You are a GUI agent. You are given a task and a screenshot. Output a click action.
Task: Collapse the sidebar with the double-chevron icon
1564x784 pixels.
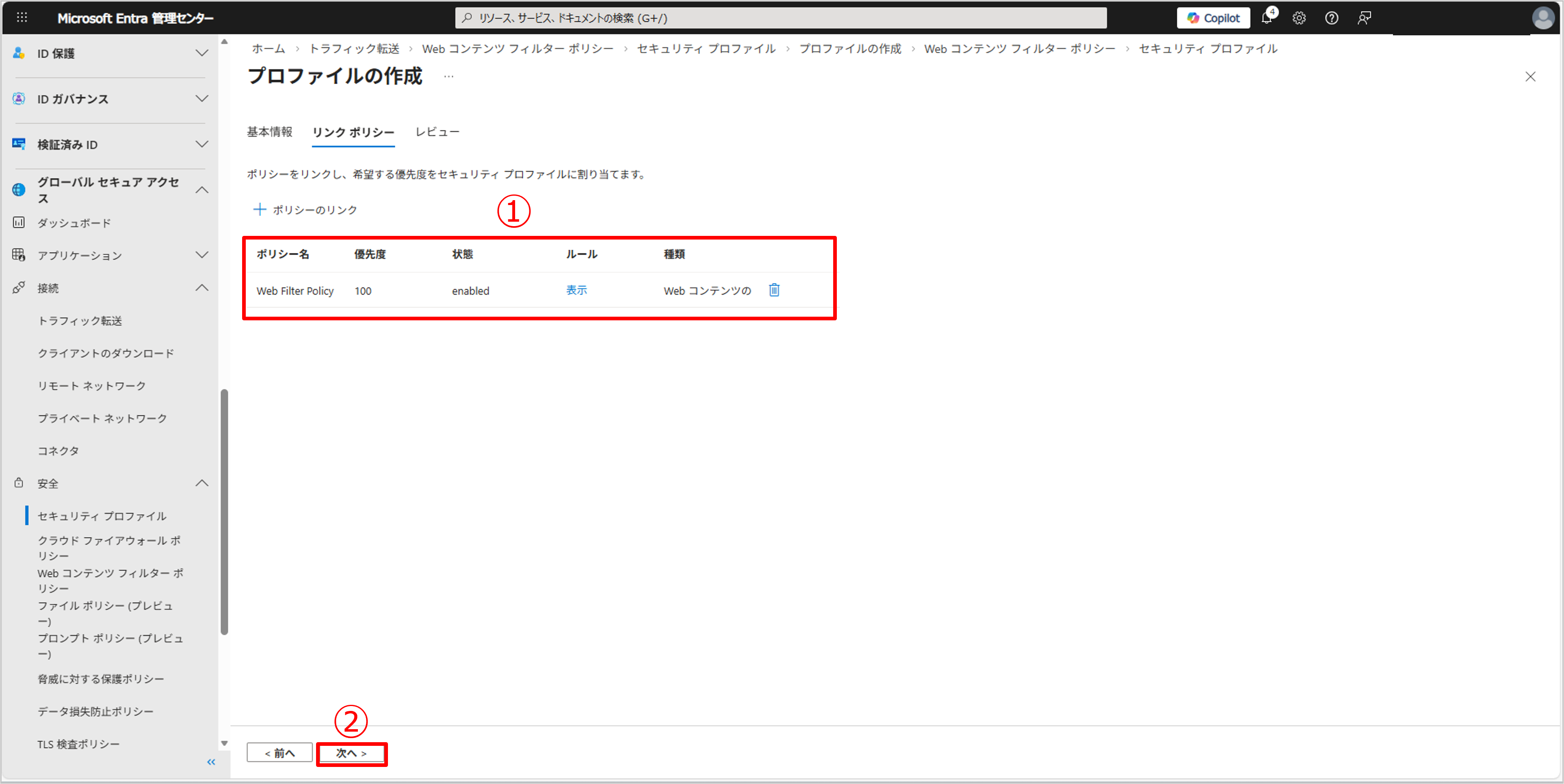(x=211, y=762)
